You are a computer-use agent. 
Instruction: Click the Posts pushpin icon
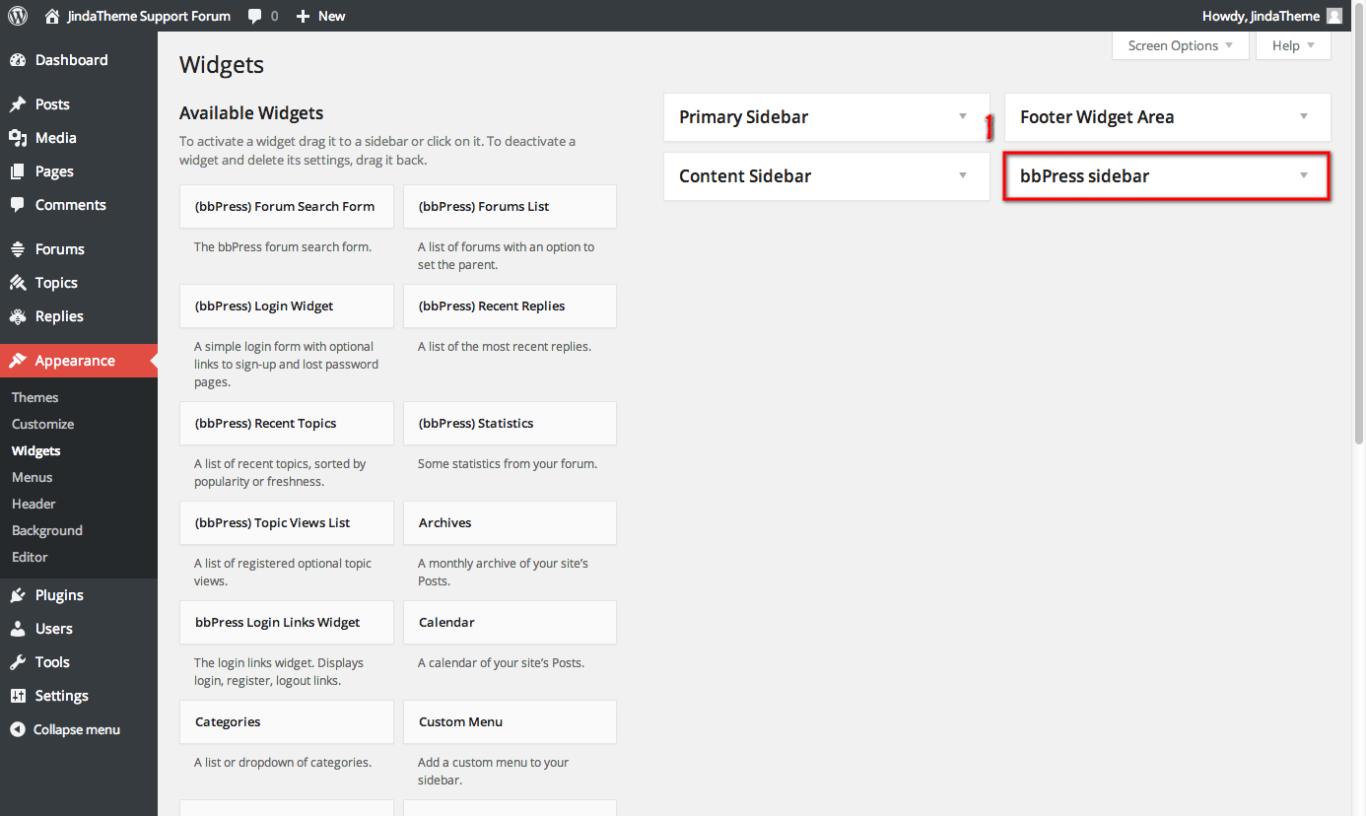(x=18, y=104)
